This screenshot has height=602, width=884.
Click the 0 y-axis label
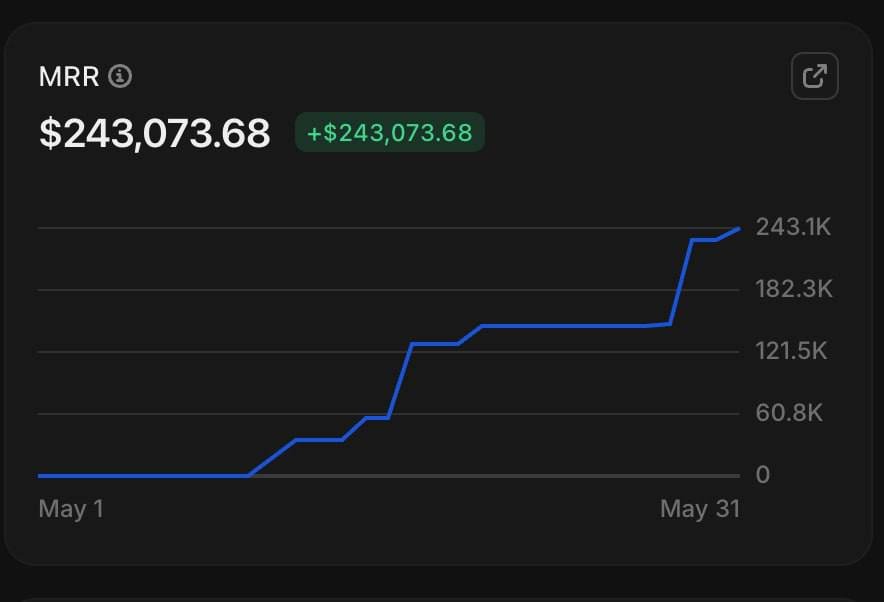(762, 475)
